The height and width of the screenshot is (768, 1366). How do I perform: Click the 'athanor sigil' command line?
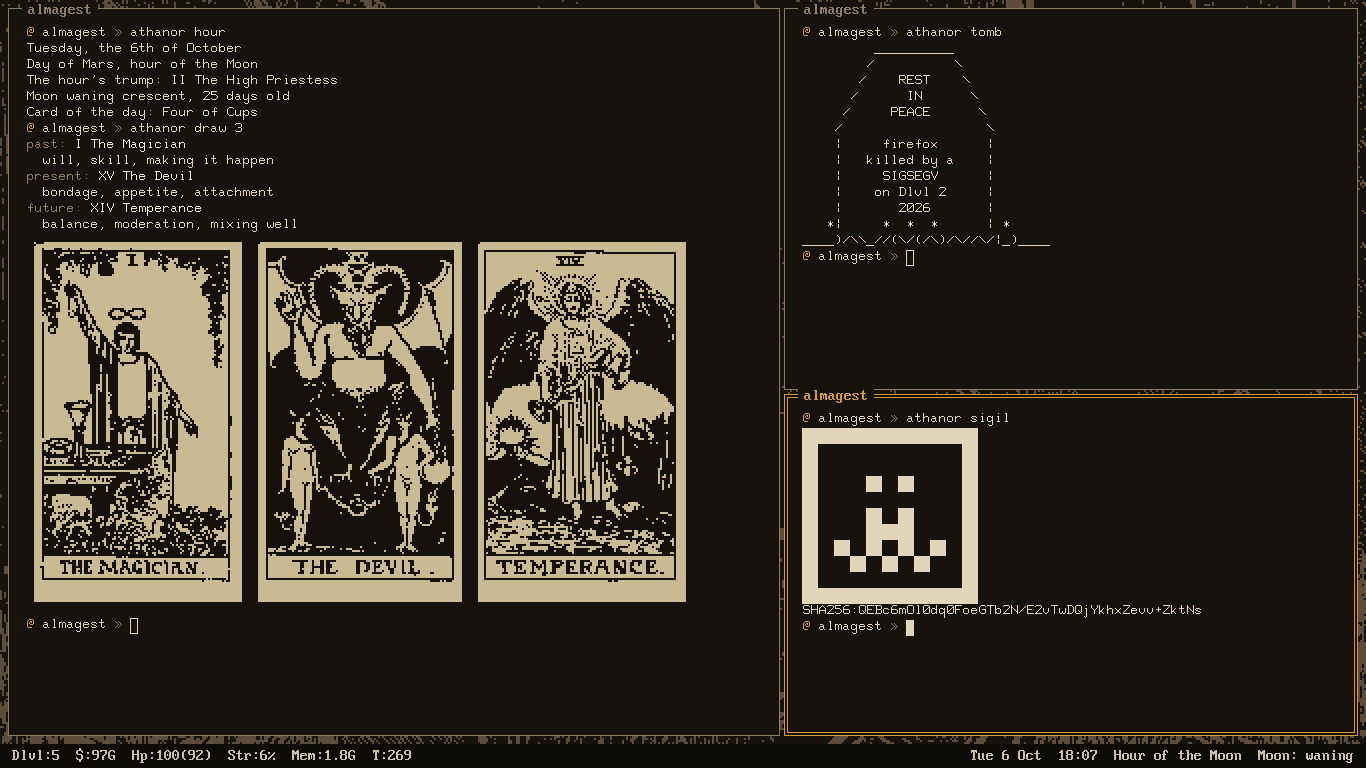tap(906, 418)
